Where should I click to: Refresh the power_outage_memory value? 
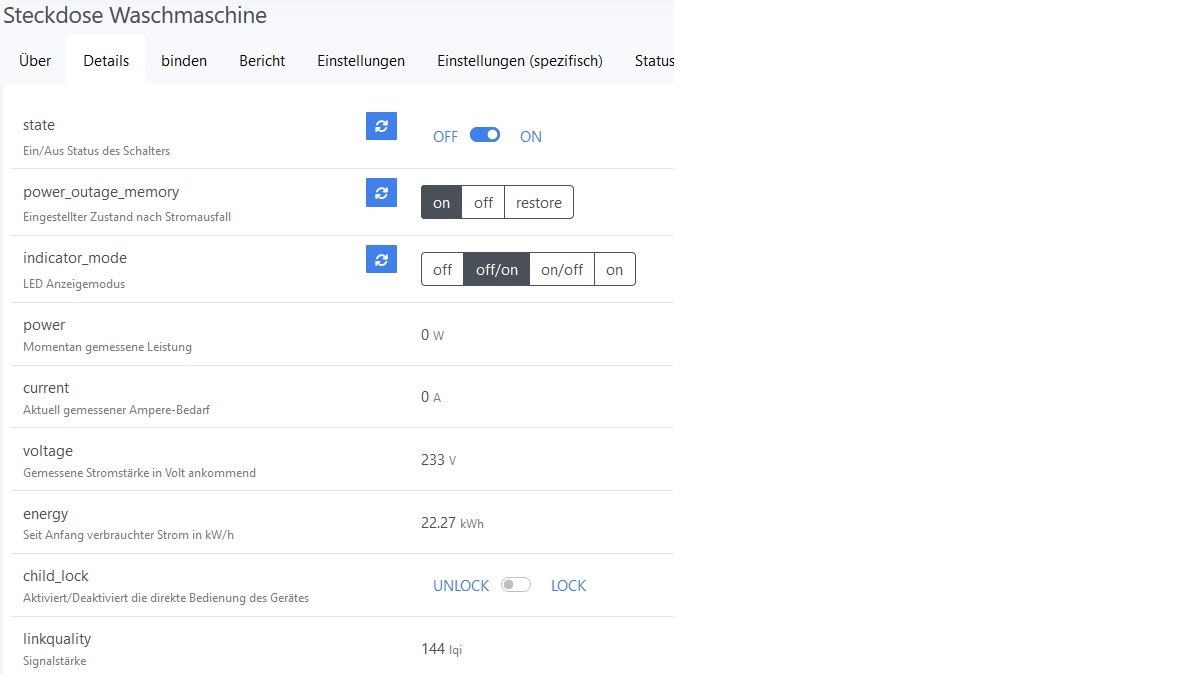coord(381,193)
